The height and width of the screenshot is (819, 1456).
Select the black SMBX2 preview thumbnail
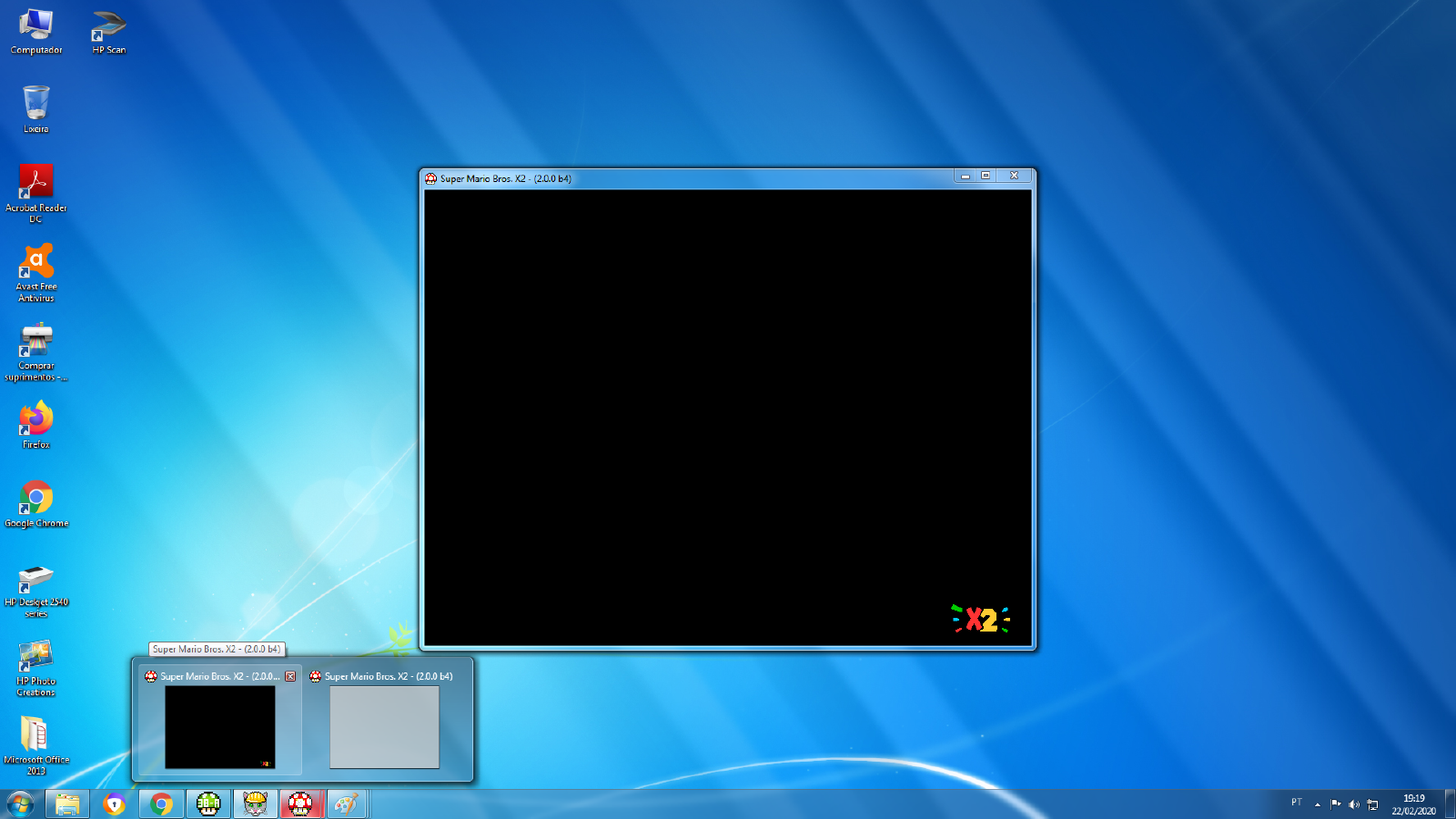pyautogui.click(x=220, y=727)
